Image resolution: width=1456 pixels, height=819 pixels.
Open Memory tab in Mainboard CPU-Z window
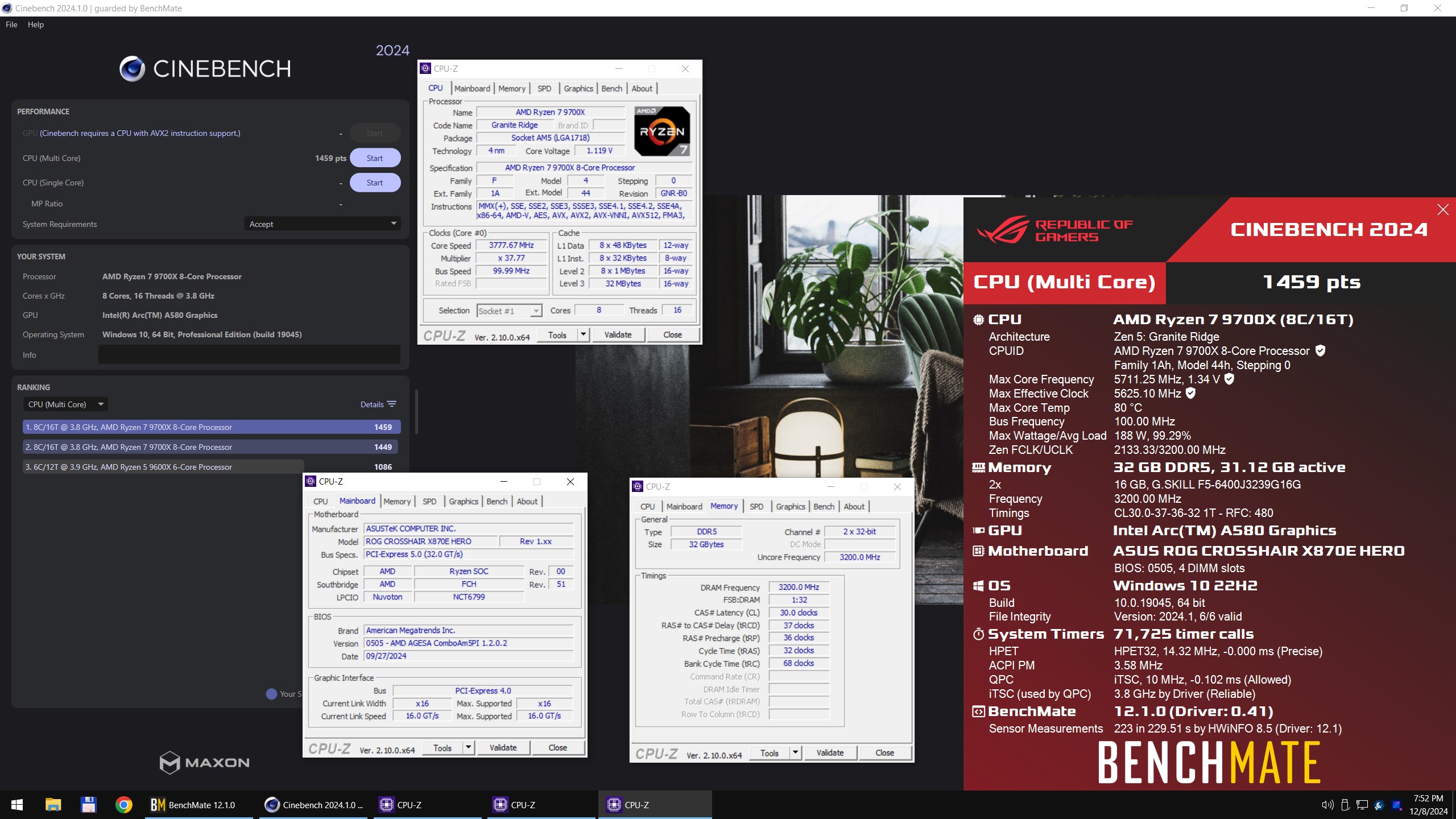[397, 501]
